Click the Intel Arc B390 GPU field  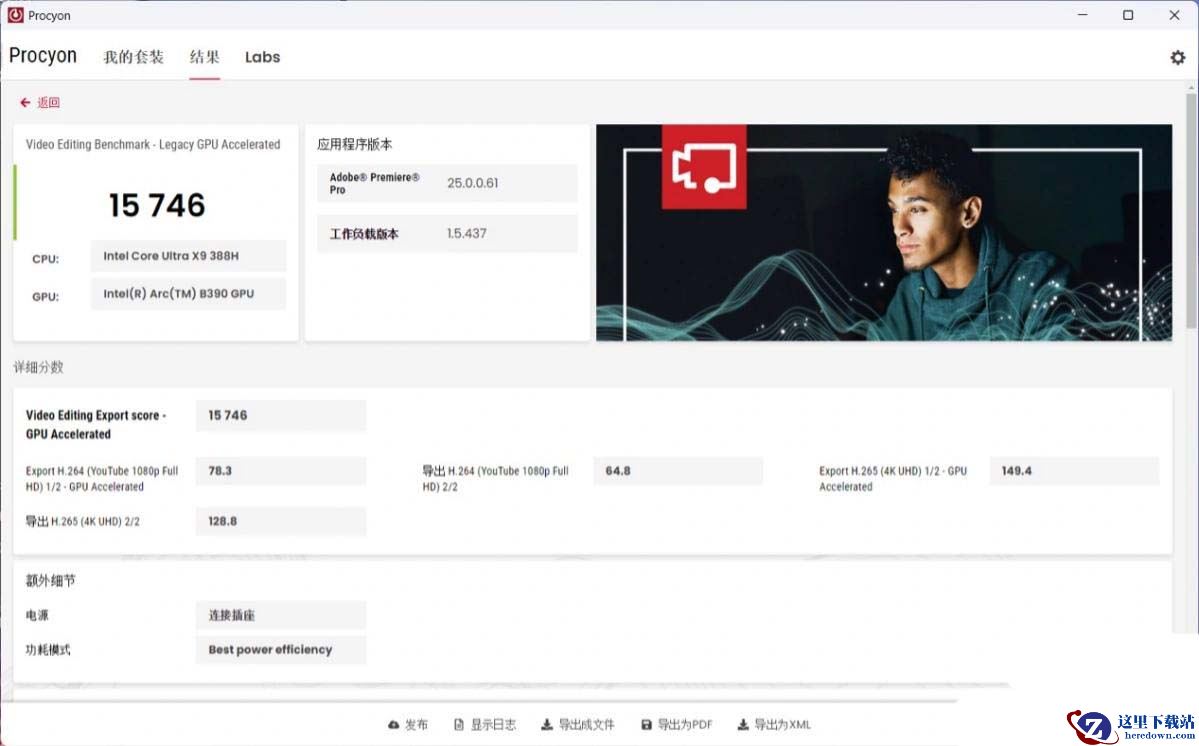(x=188, y=294)
